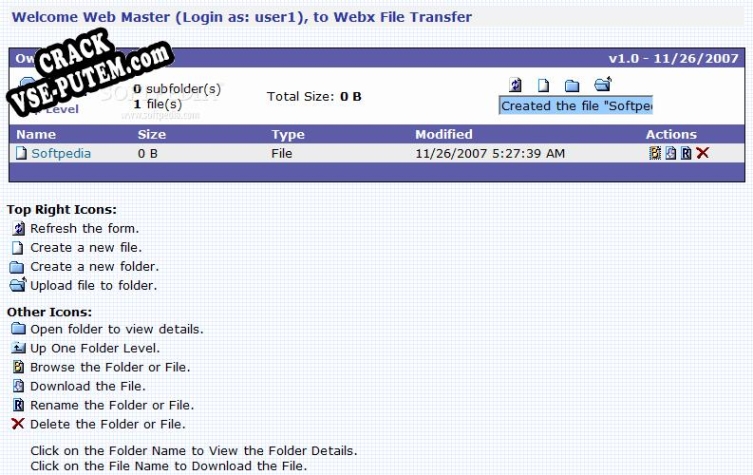Click the version text v1.0 - 11/26/2007

[x=673, y=59]
